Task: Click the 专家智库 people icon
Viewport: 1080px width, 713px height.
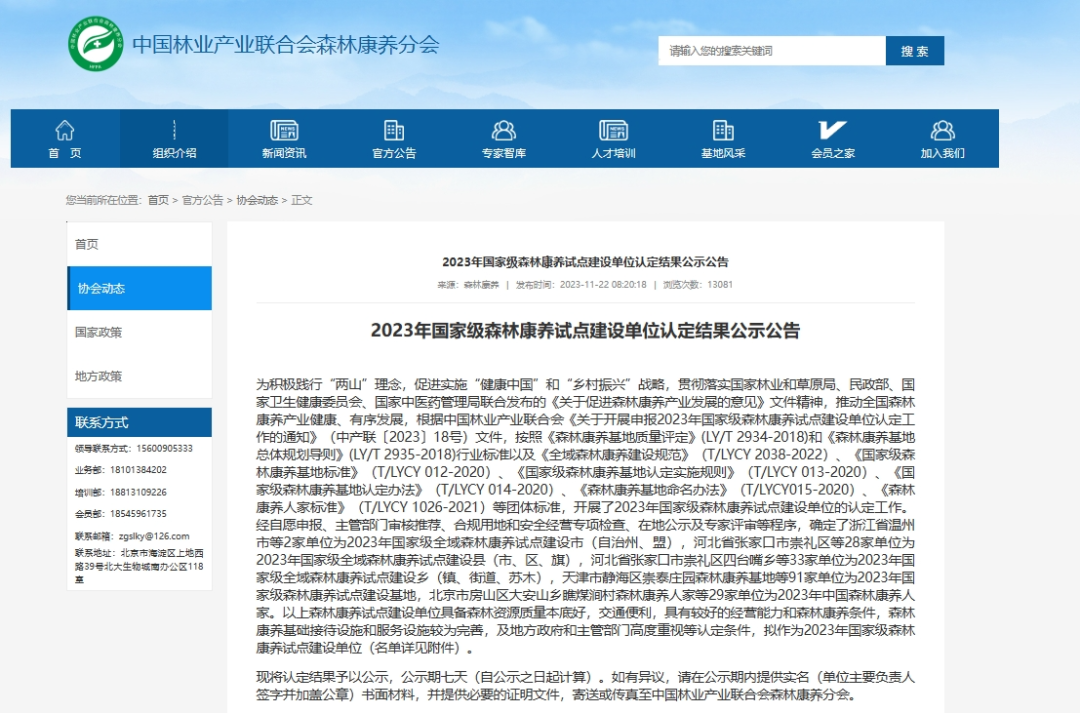Action: [503, 130]
